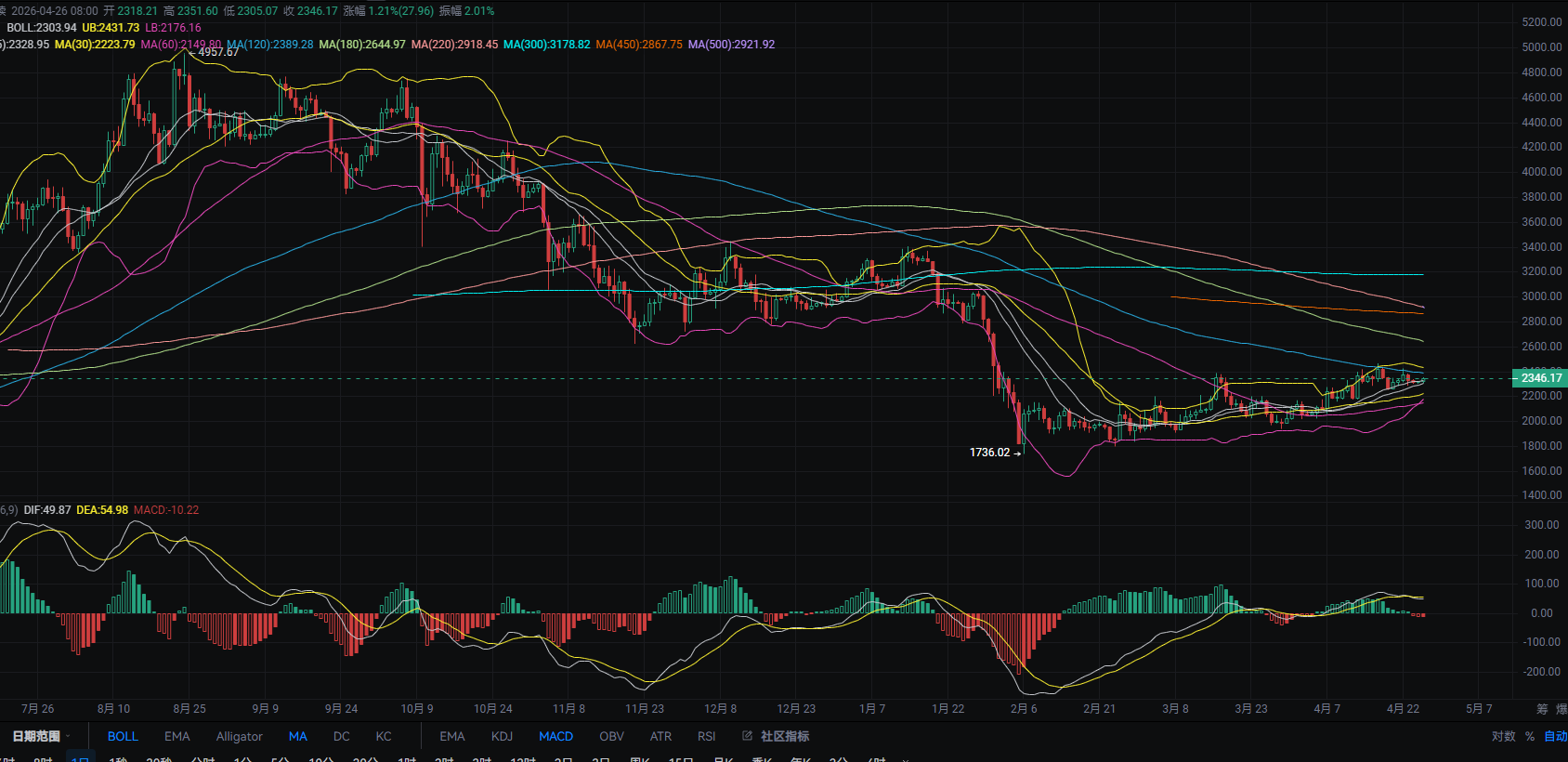Viewport: 1568px width, 762px height.
Task: Select the KDJ sub-indicator tab
Action: pyautogui.click(x=502, y=736)
